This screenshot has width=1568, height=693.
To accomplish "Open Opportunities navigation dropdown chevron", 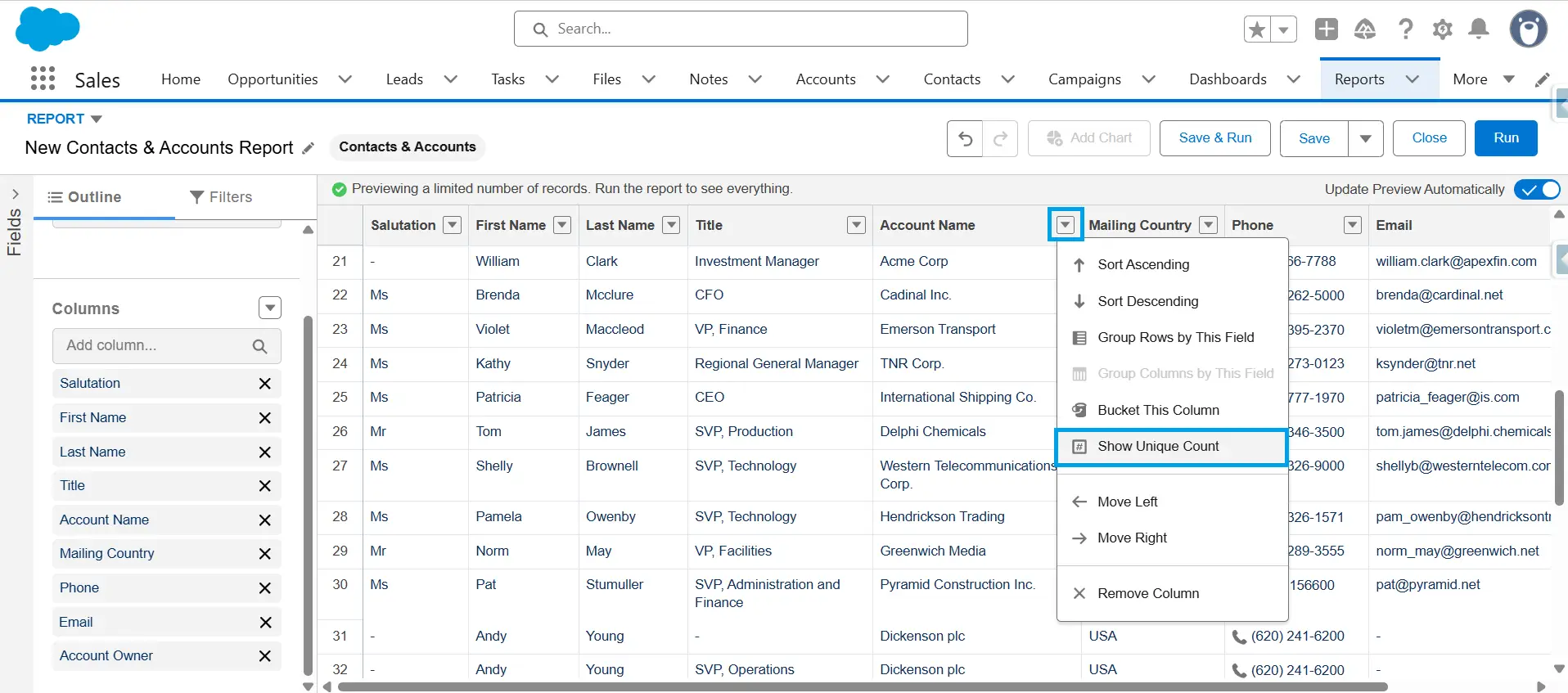I will 345,79.
